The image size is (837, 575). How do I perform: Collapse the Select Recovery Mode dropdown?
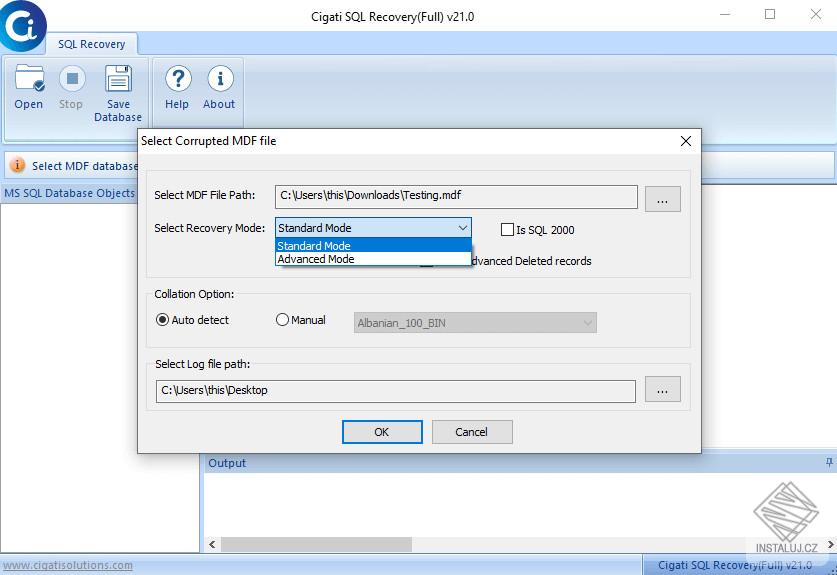coord(462,228)
